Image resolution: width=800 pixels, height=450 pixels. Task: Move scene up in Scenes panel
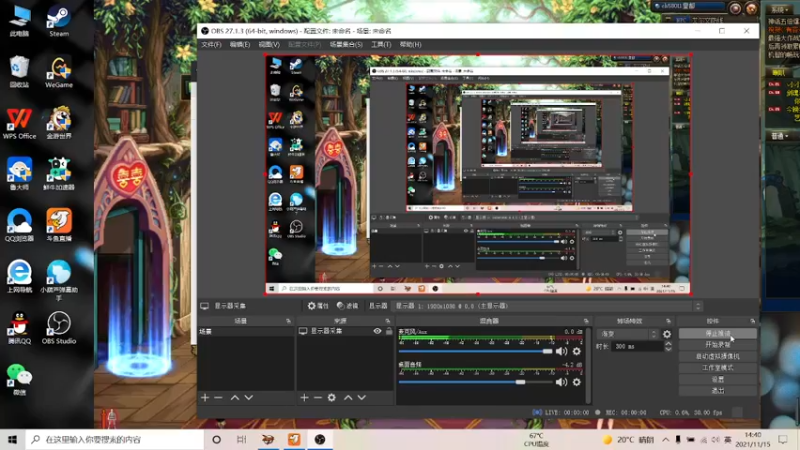pos(235,397)
